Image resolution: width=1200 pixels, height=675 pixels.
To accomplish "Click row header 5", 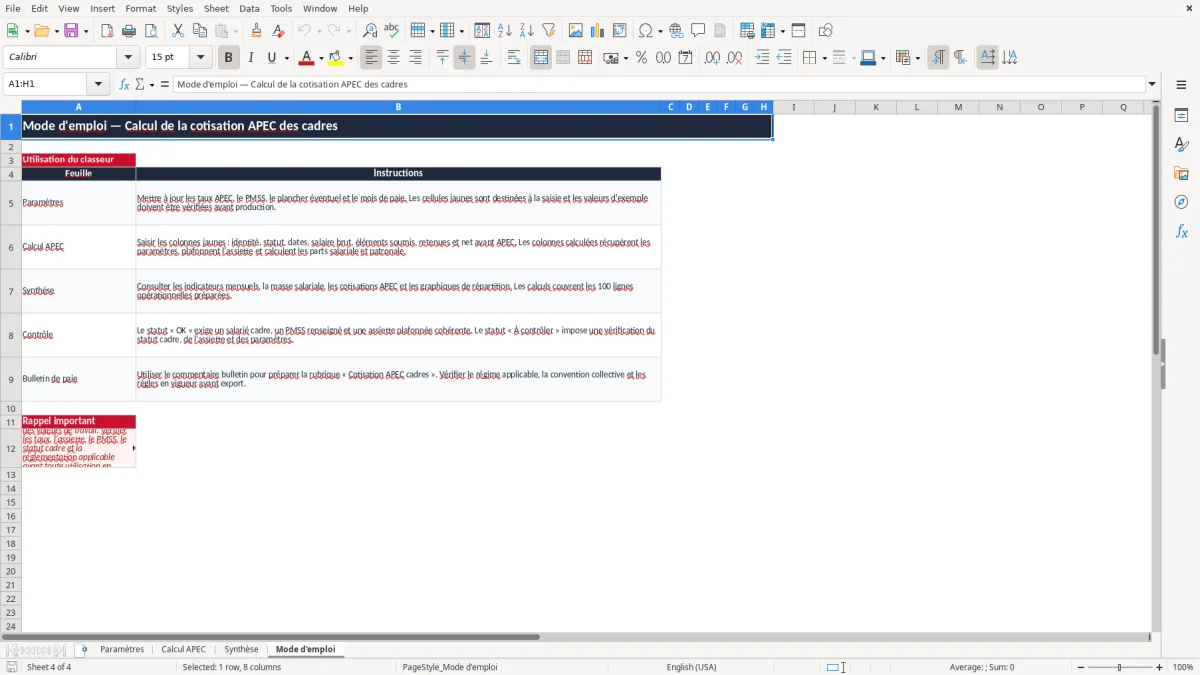I will (x=11, y=203).
